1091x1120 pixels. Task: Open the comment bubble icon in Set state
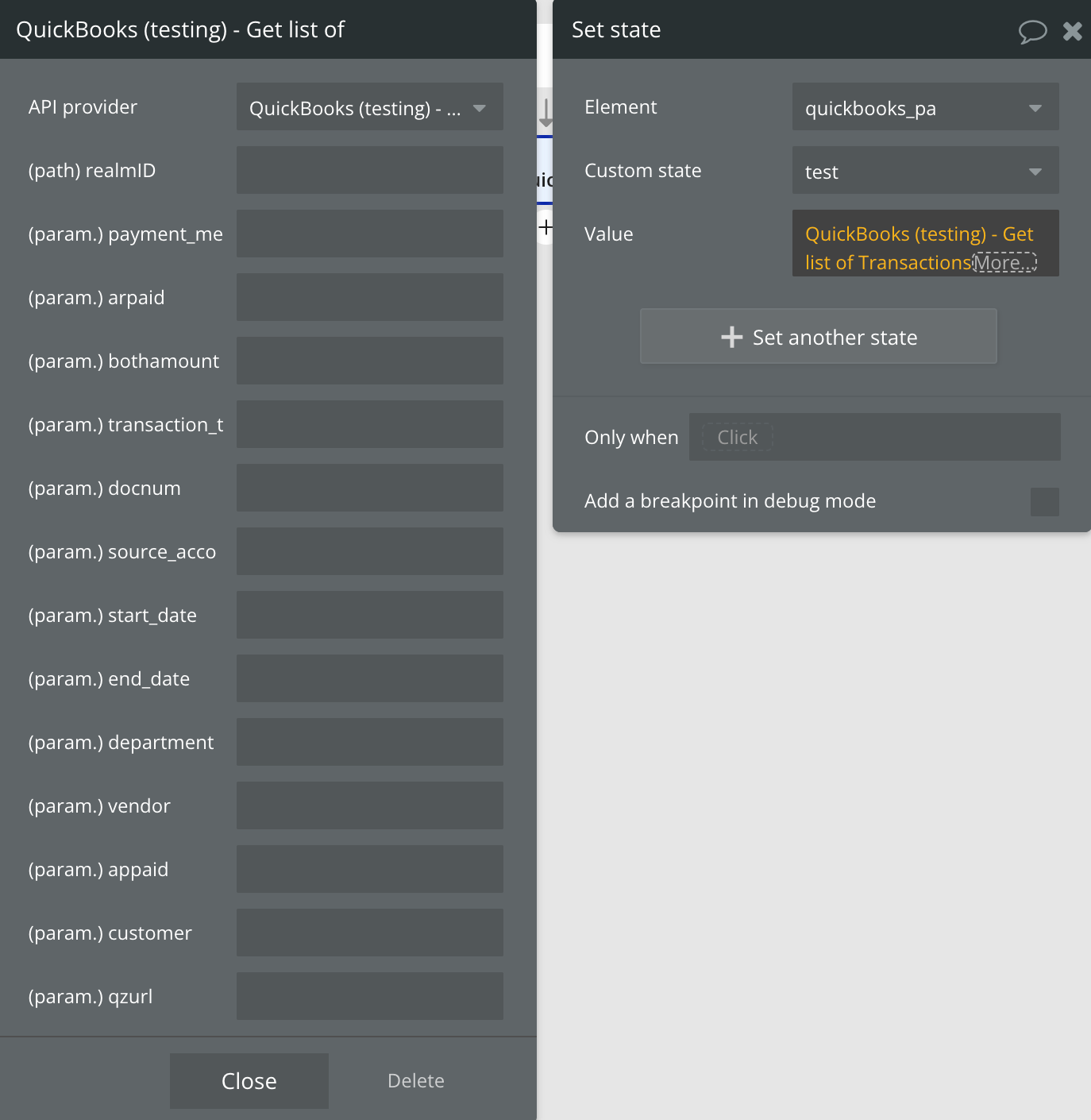pyautogui.click(x=1032, y=31)
